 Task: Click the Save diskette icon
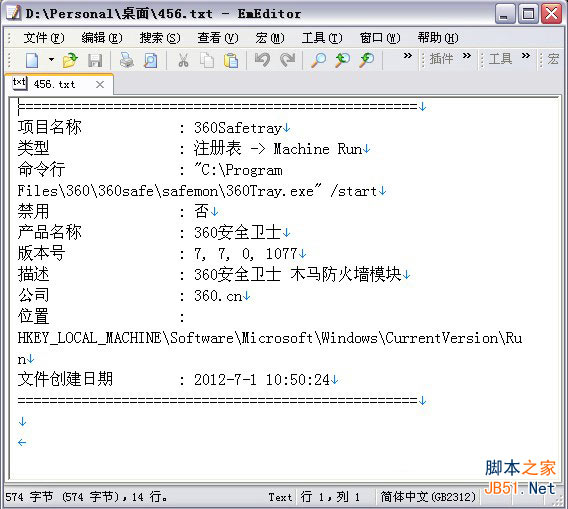click(95, 60)
